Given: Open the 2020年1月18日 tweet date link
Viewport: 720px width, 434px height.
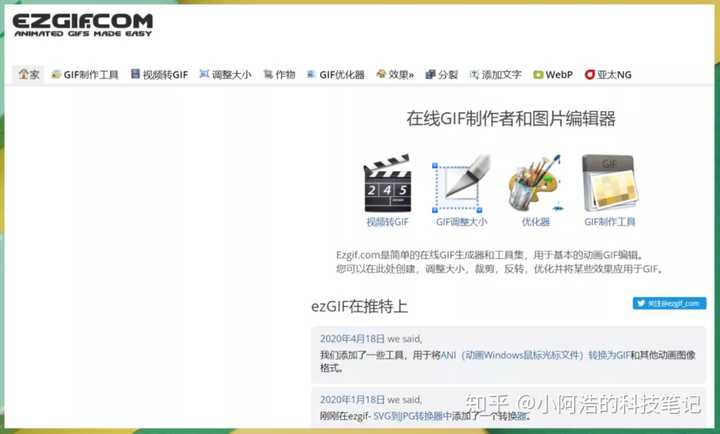Looking at the screenshot, I should [x=352, y=400].
